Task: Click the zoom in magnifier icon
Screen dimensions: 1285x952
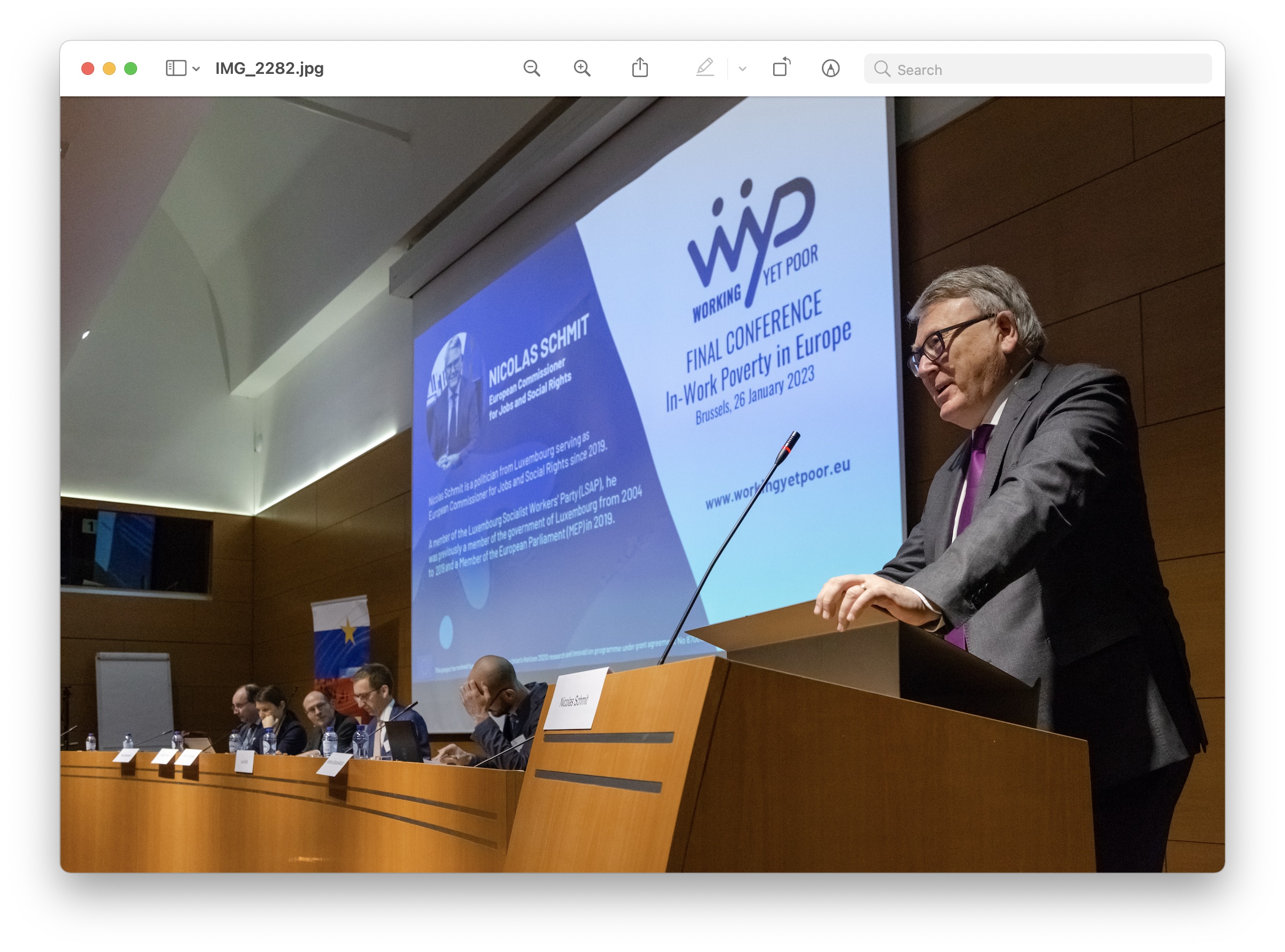Action: [582, 69]
